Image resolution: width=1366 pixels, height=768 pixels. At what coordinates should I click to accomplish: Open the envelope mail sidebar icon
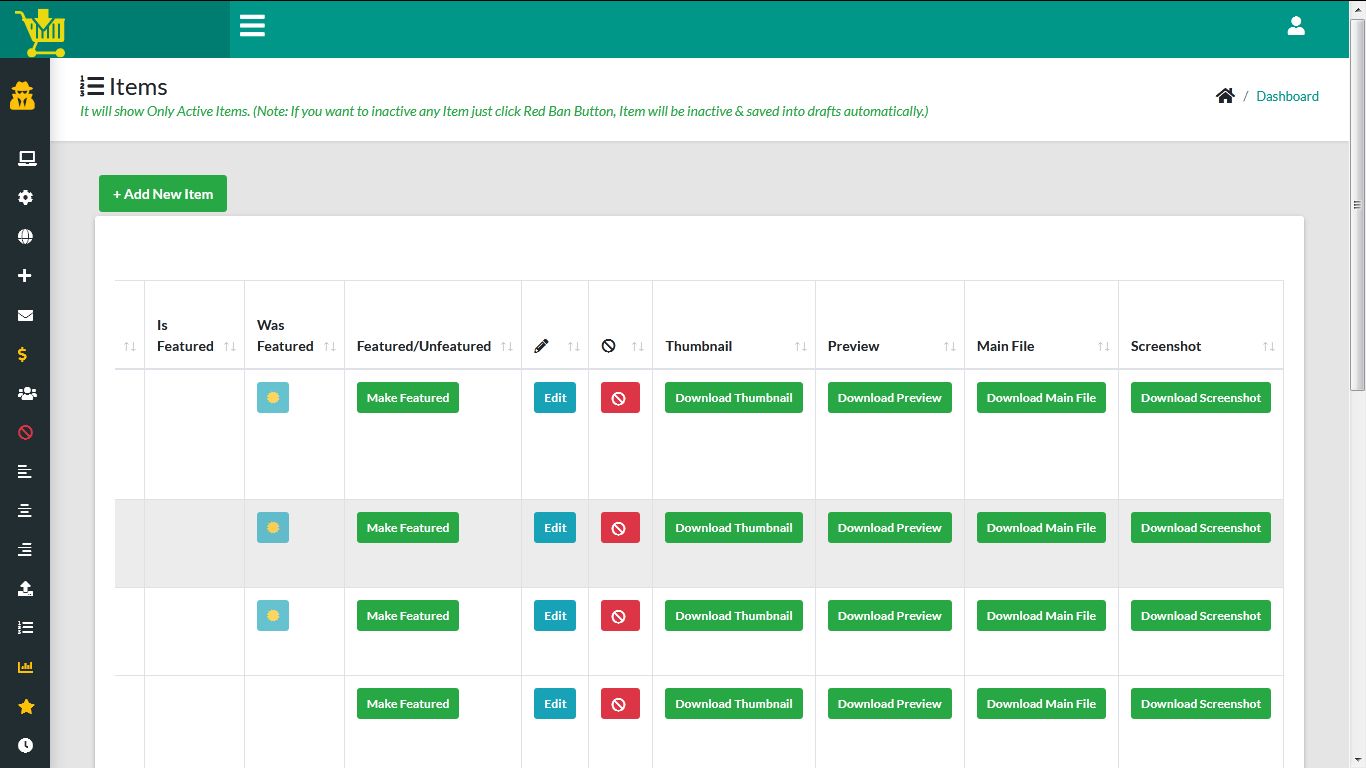click(26, 316)
